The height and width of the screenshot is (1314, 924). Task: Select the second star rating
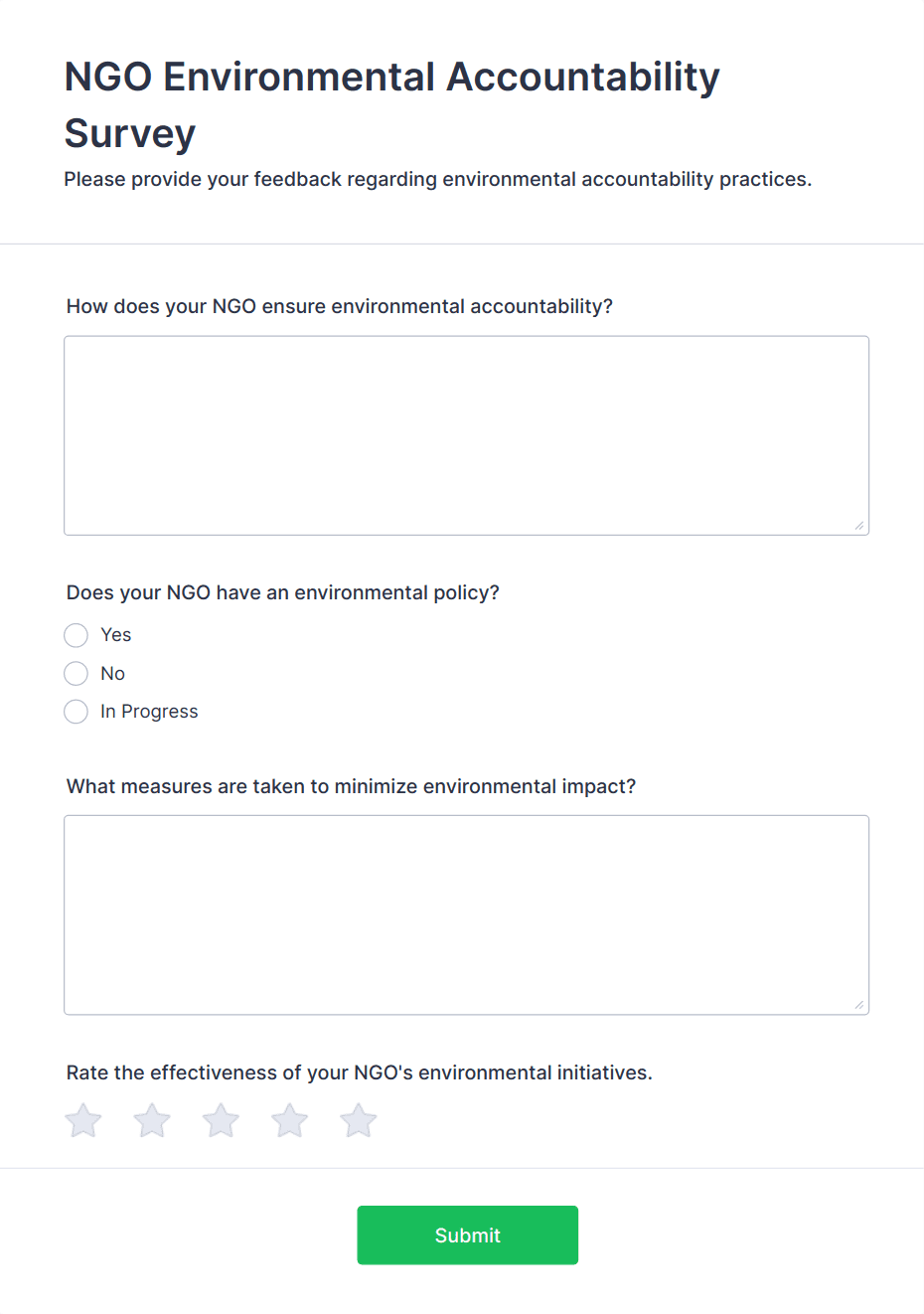(x=152, y=1121)
